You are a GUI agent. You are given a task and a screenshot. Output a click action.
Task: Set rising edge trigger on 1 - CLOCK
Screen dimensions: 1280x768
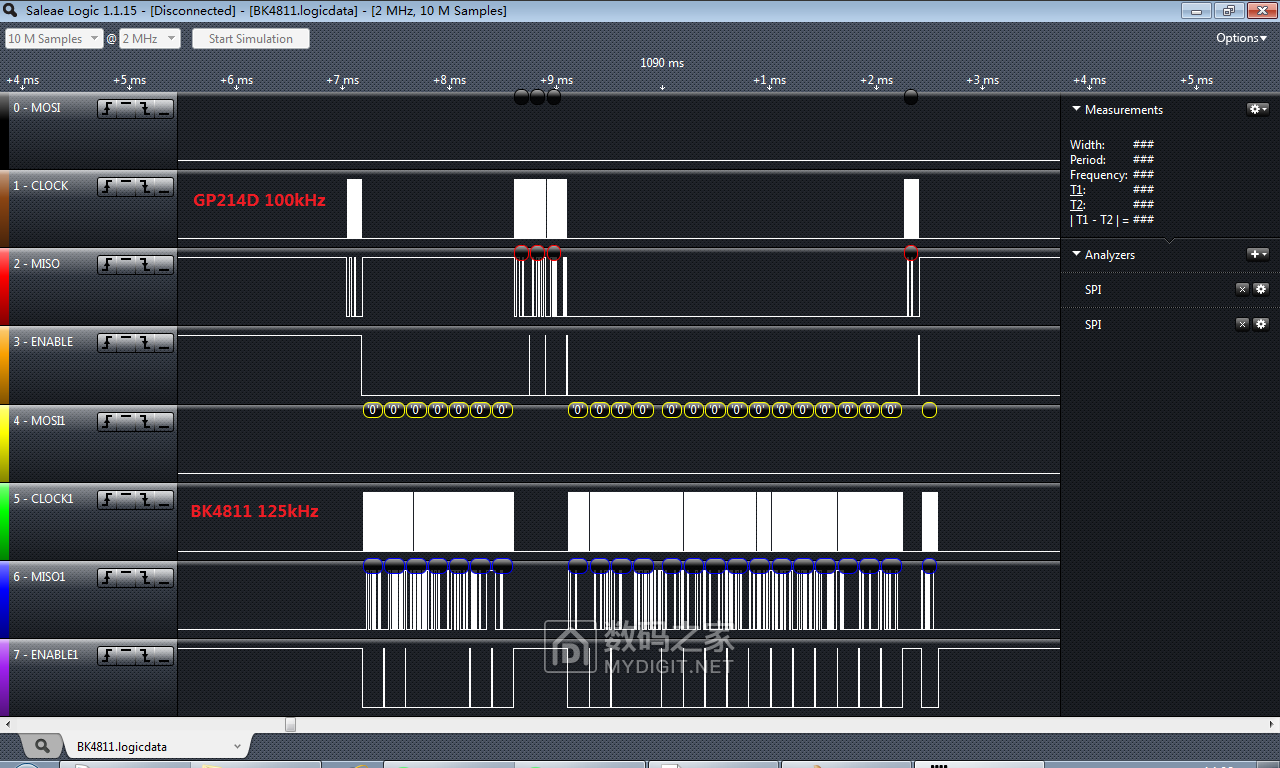click(107, 187)
